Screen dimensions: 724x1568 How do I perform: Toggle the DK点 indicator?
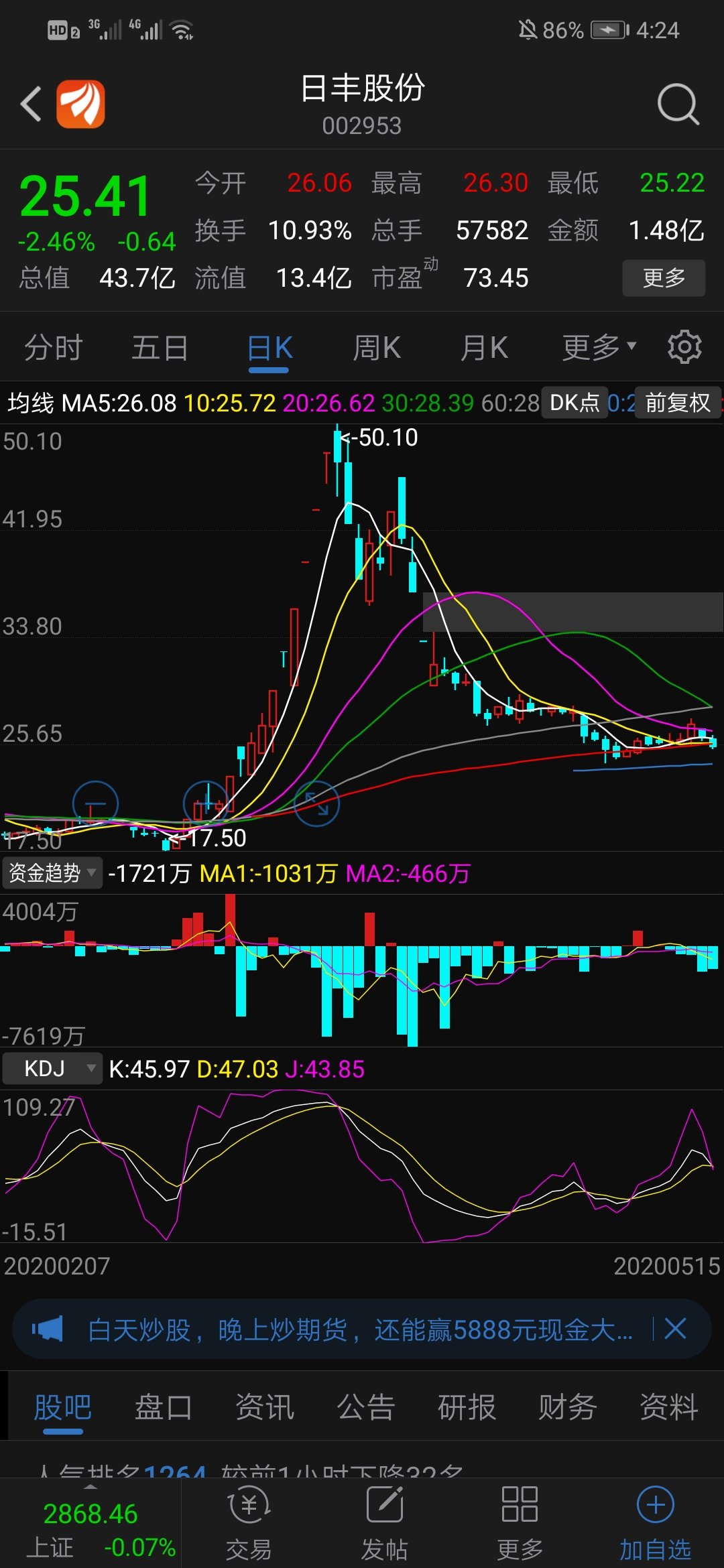tap(575, 403)
